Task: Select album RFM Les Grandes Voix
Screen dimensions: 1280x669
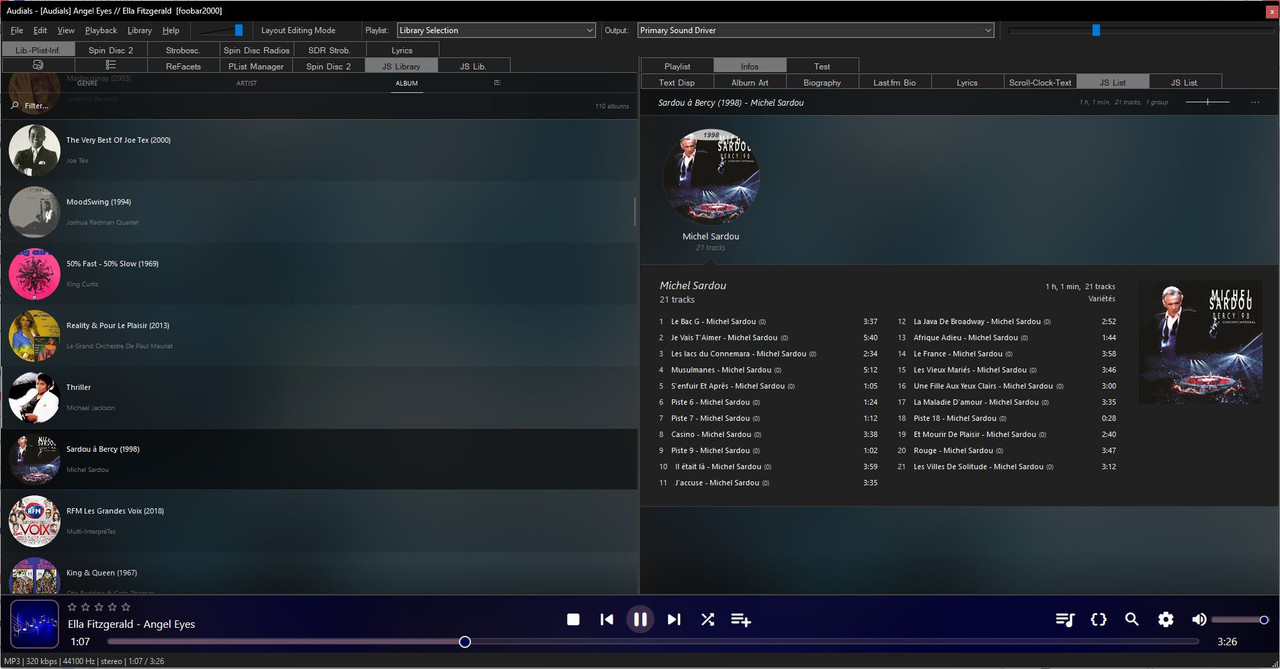Action: pyautogui.click(x=319, y=521)
